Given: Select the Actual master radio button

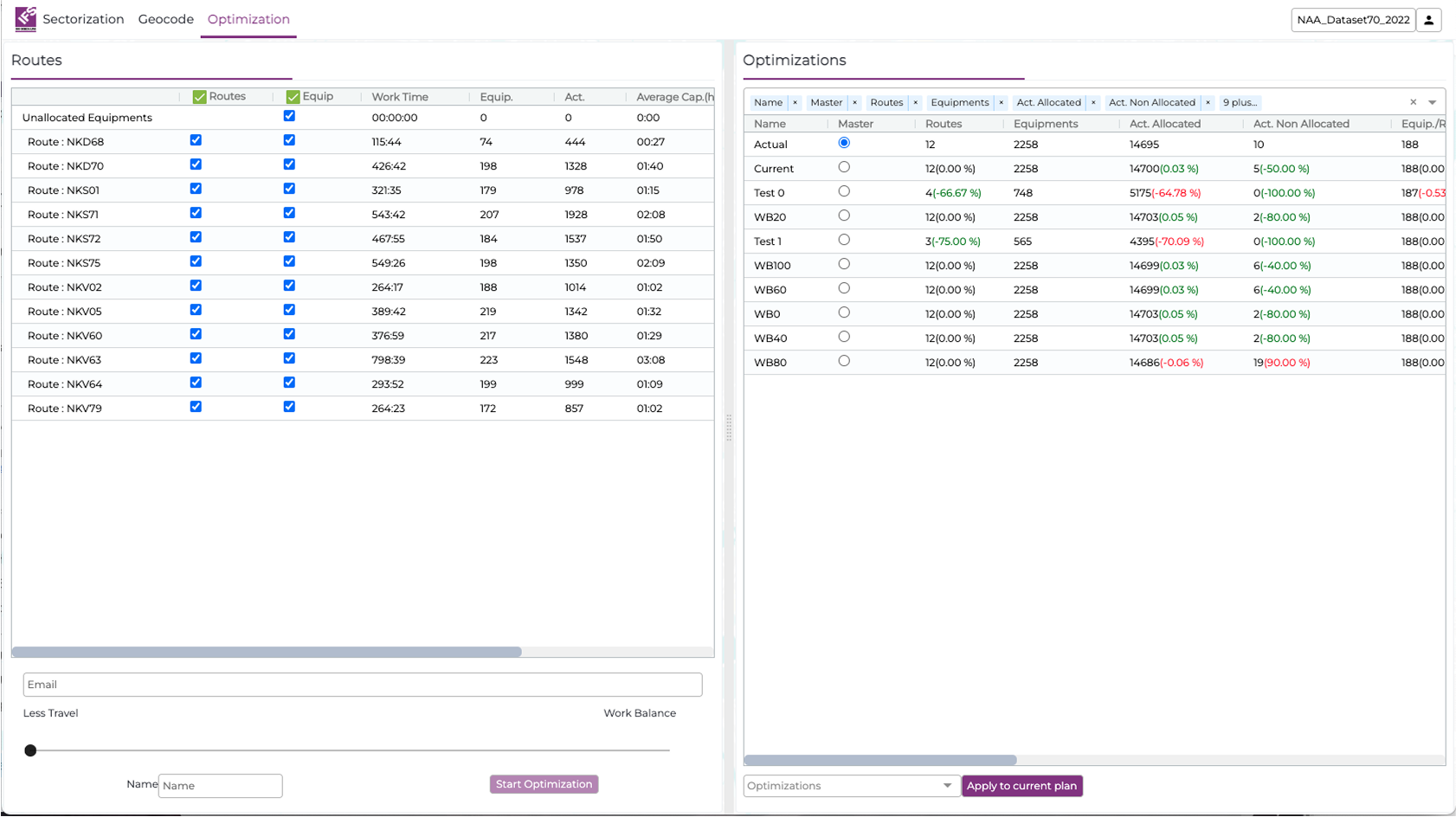Looking at the screenshot, I should point(844,143).
